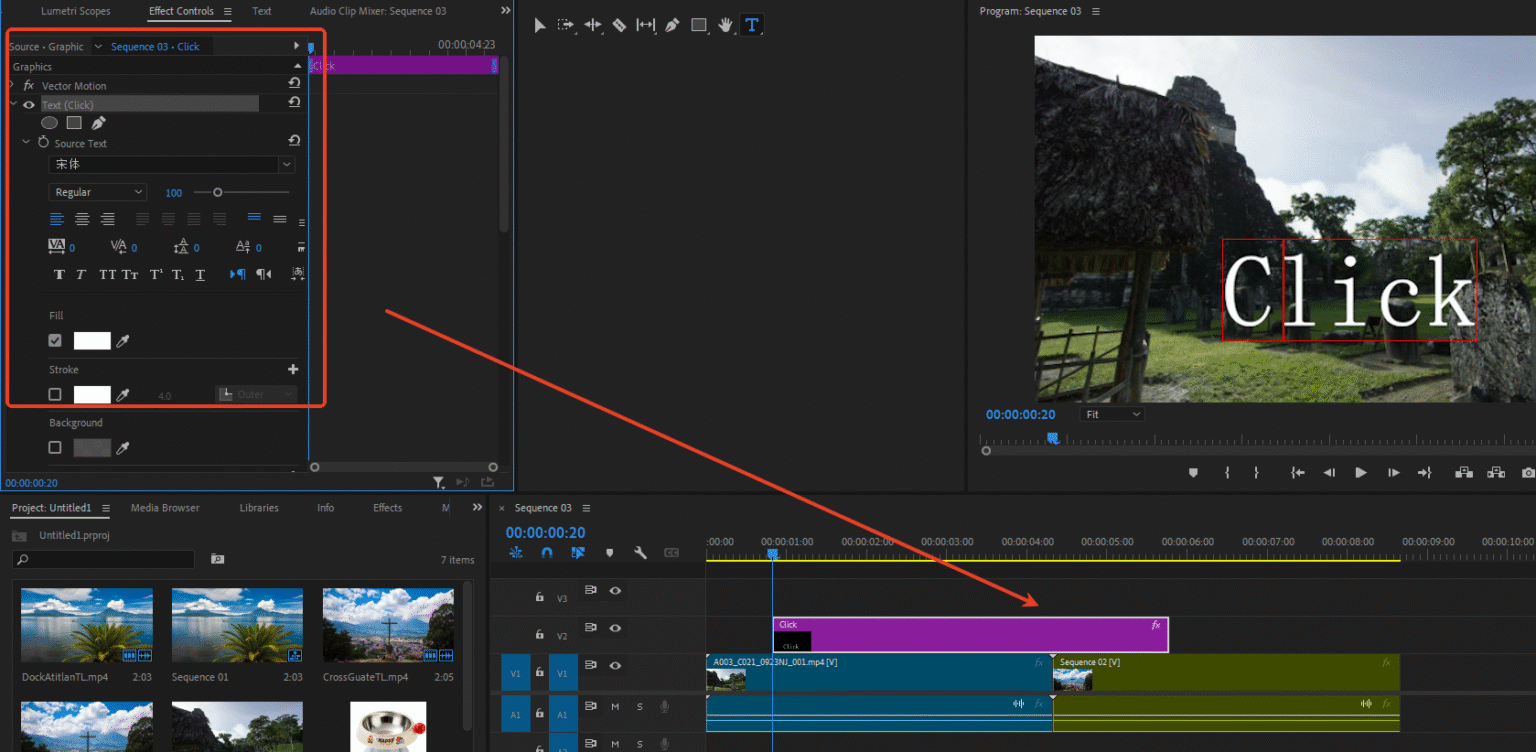The image size is (1536, 752).
Task: Select the Ripple Edit tool
Action: click(592, 25)
